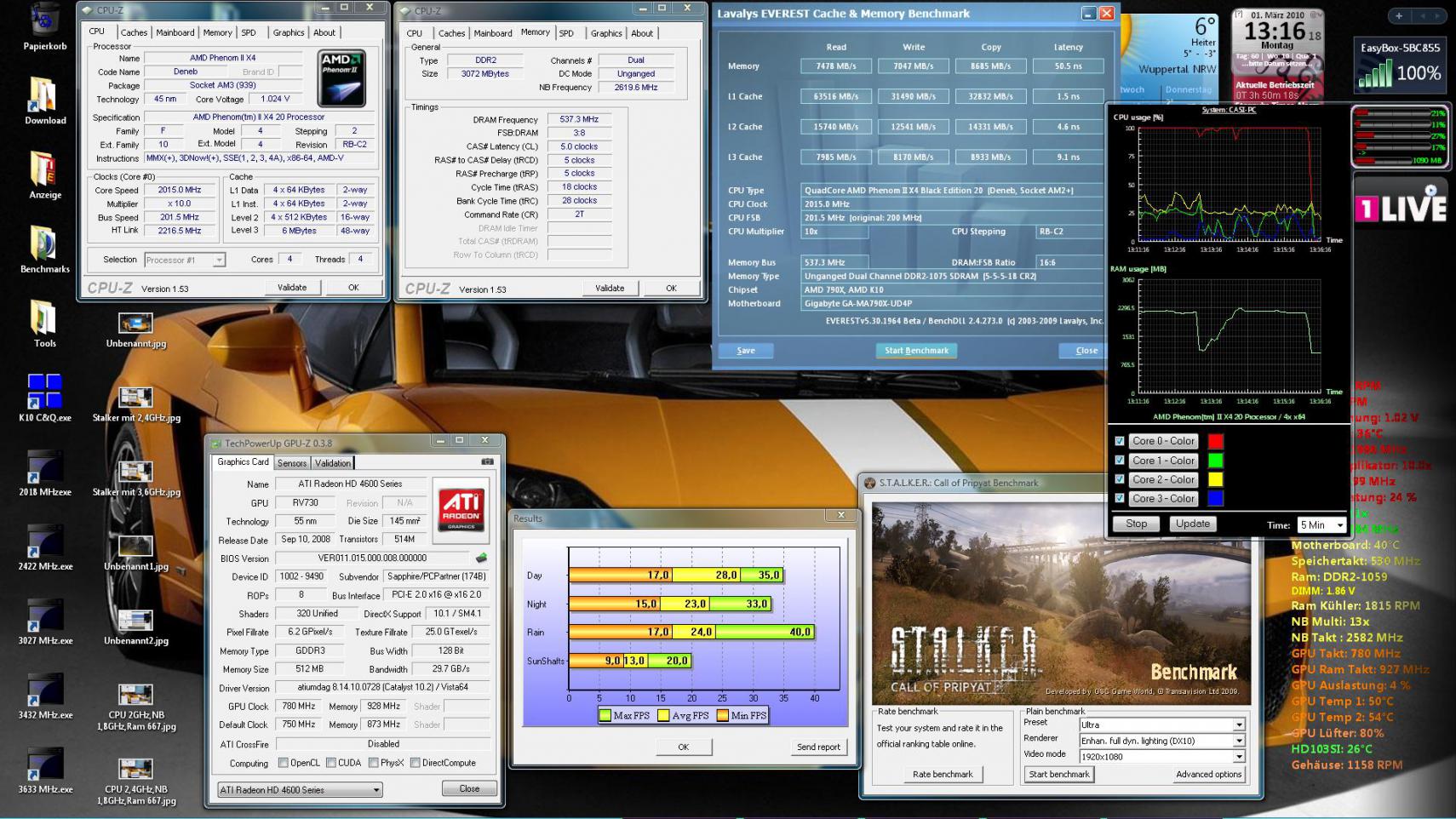Viewport: 1456px width, 819px height.
Task: Tick the OpenCL checkbox in GPU-Z
Action: coord(284,763)
